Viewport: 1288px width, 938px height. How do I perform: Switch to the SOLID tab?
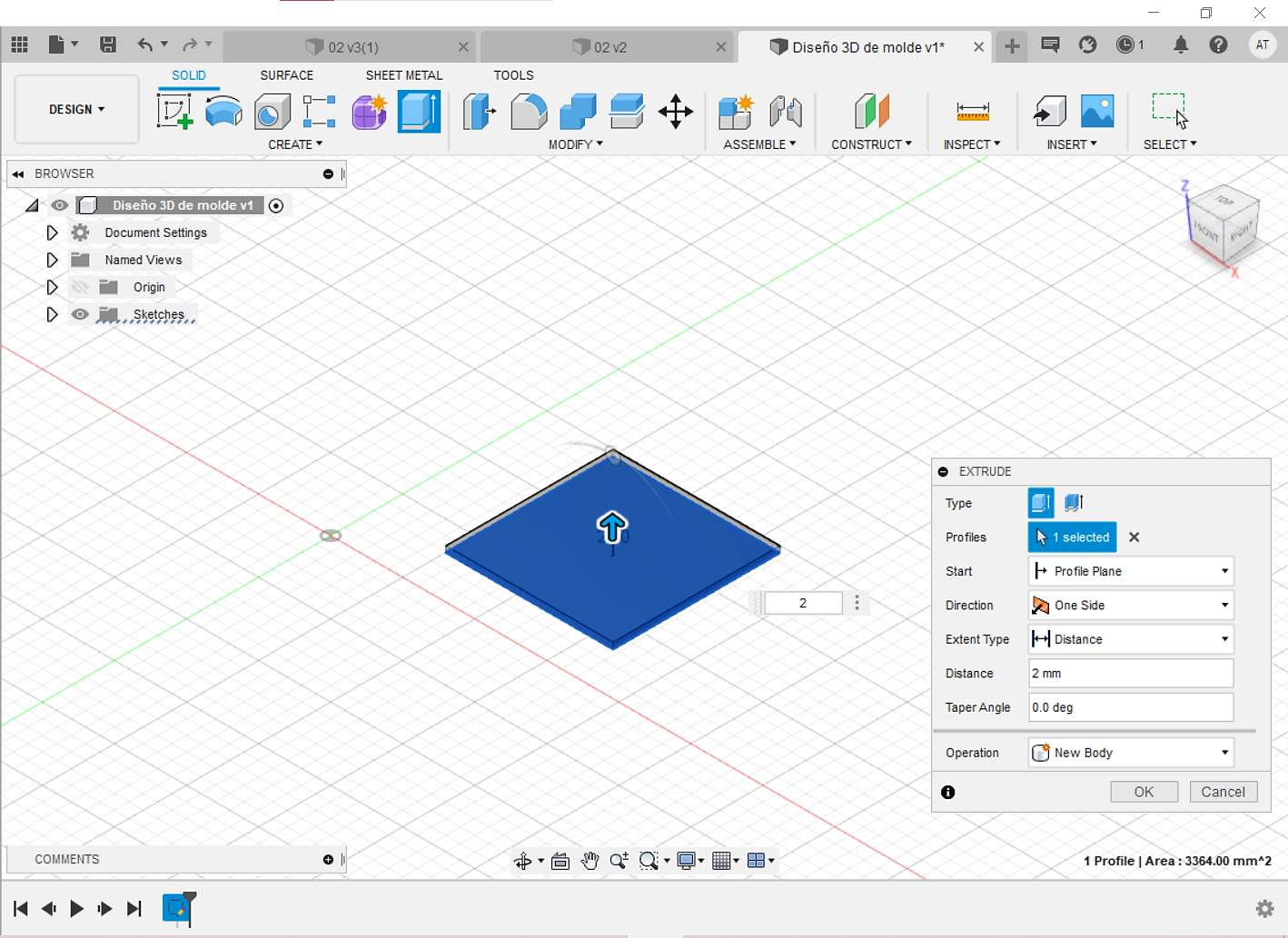[189, 75]
